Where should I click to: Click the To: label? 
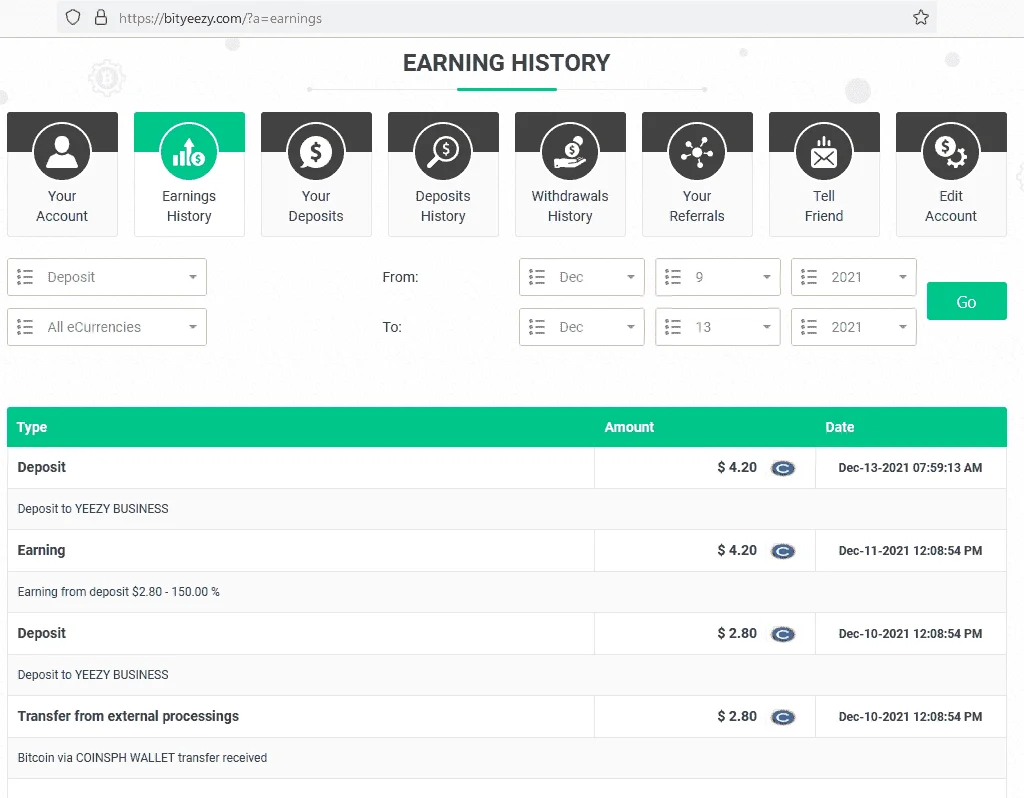[392, 327]
